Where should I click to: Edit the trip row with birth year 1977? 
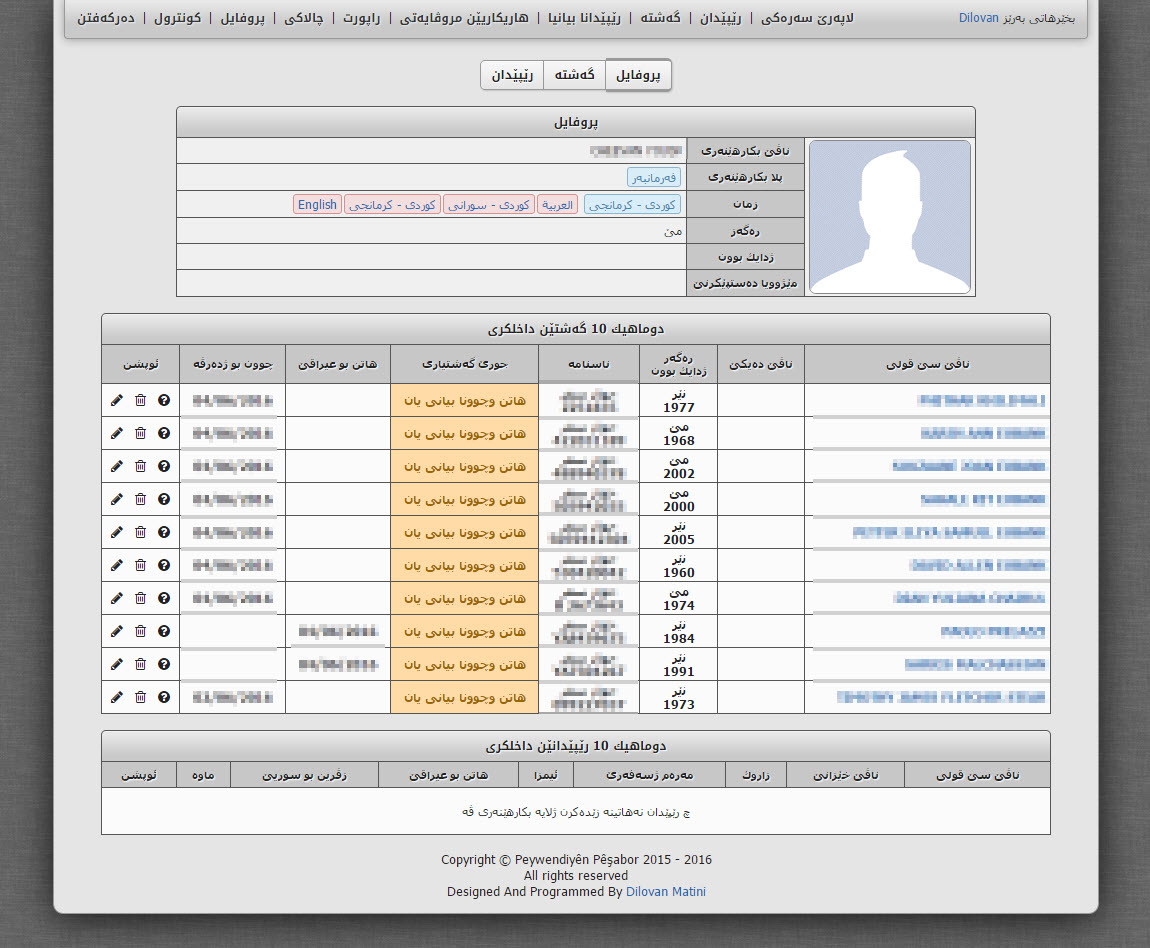point(117,400)
